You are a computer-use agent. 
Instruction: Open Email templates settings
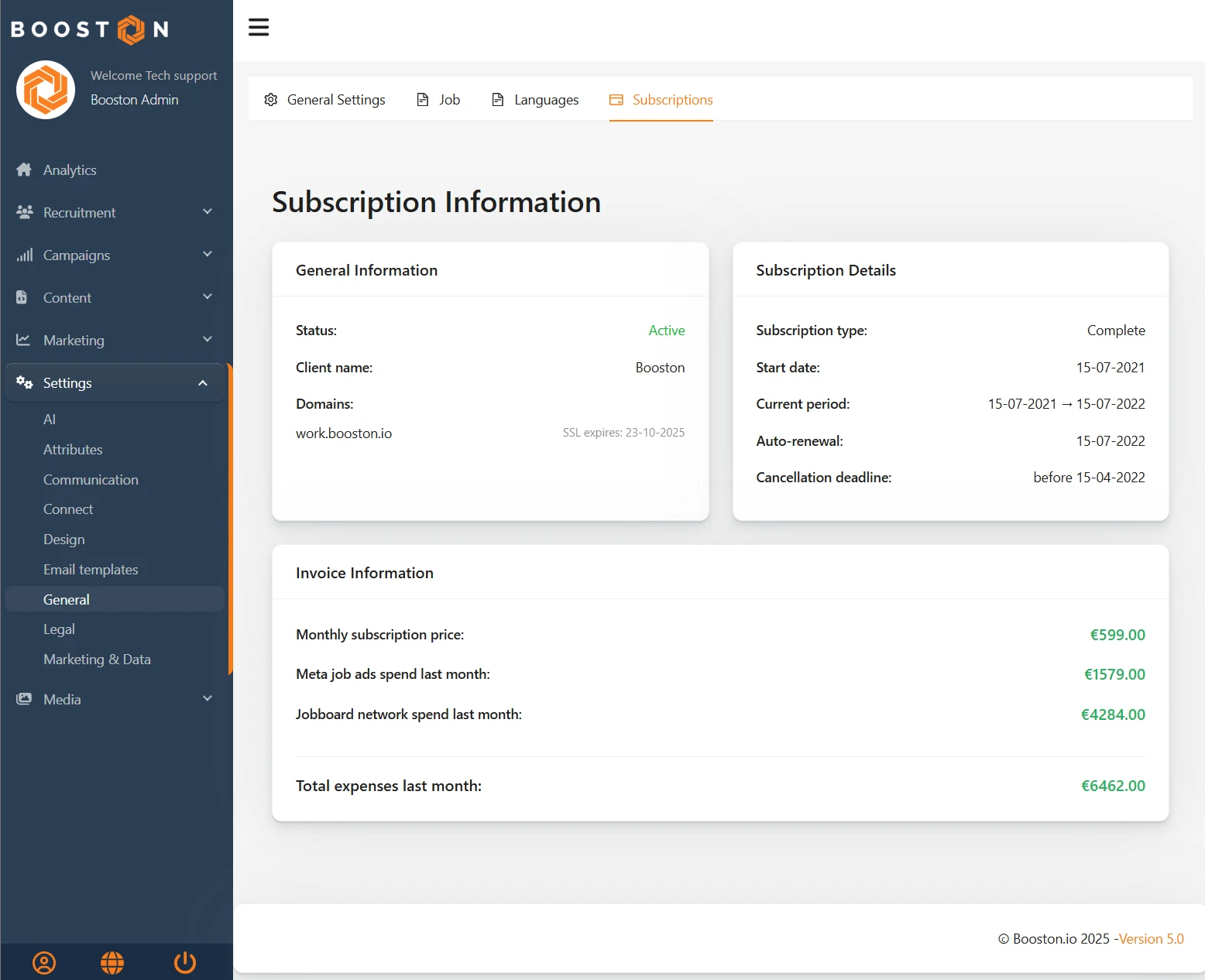(x=91, y=570)
